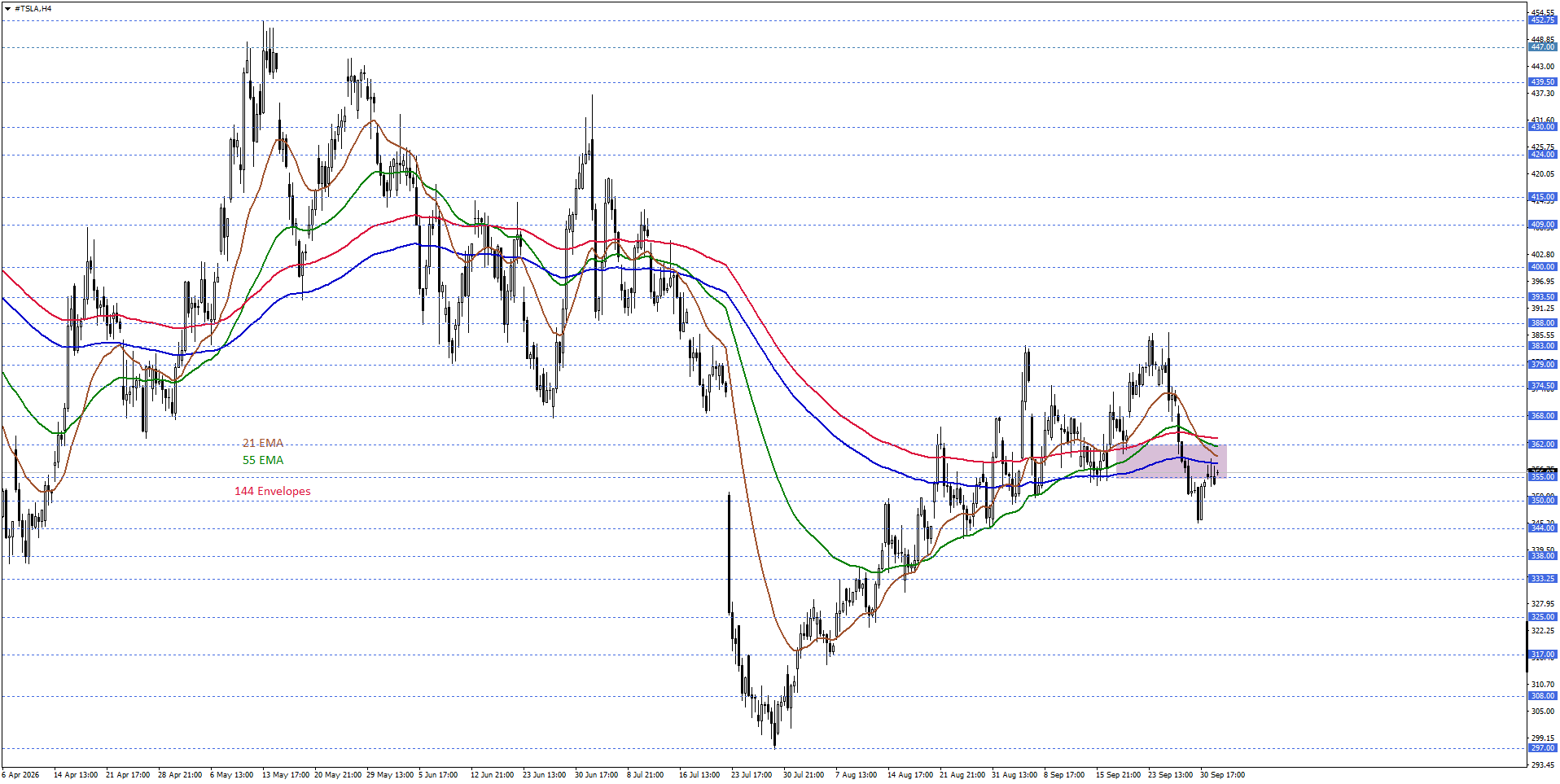Click the 424.00 price level tag
This screenshot has height=784, width=1560.
click(x=1542, y=155)
